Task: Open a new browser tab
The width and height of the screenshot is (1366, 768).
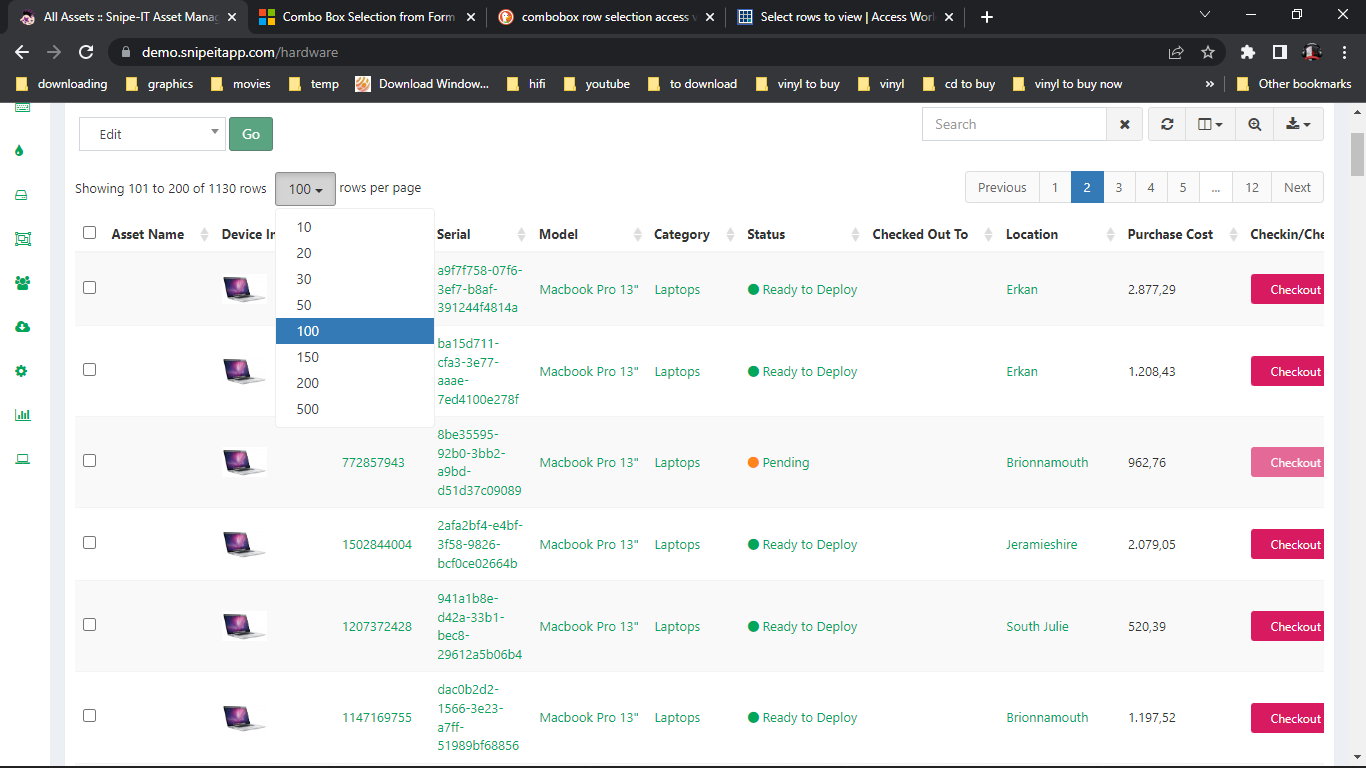Action: point(987,17)
